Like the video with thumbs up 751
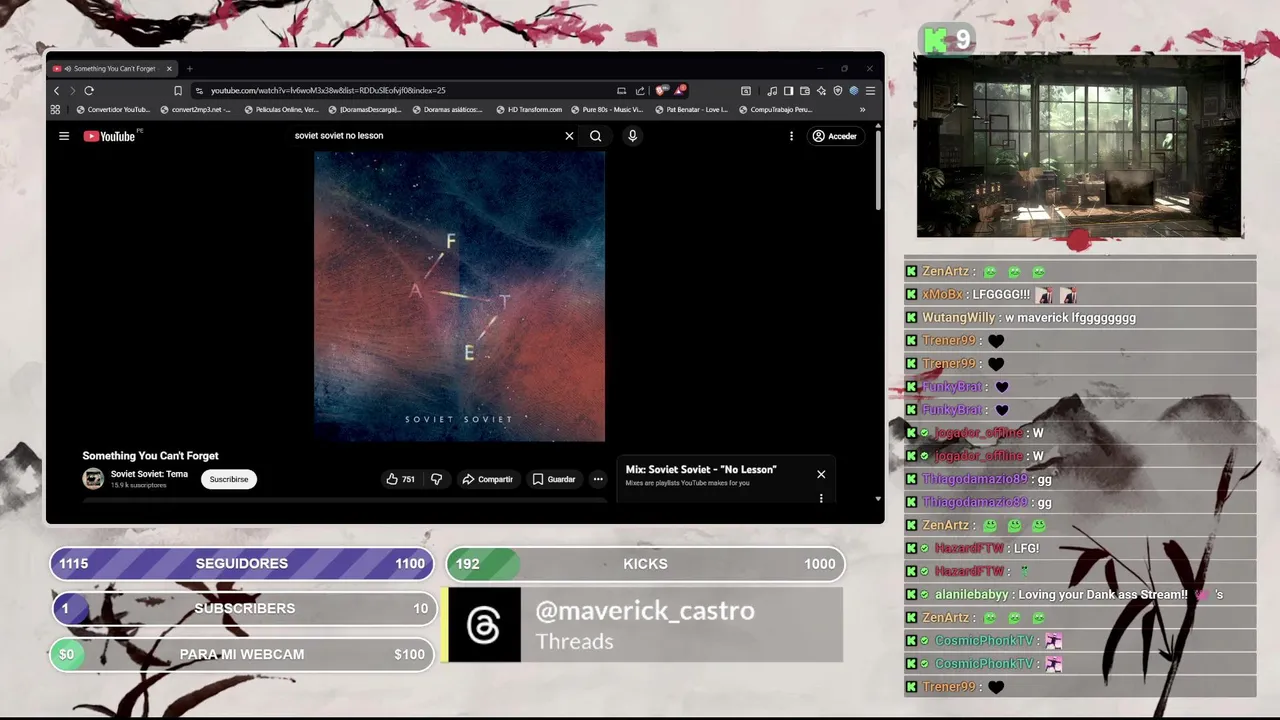The image size is (1280, 720). pyautogui.click(x=401, y=479)
